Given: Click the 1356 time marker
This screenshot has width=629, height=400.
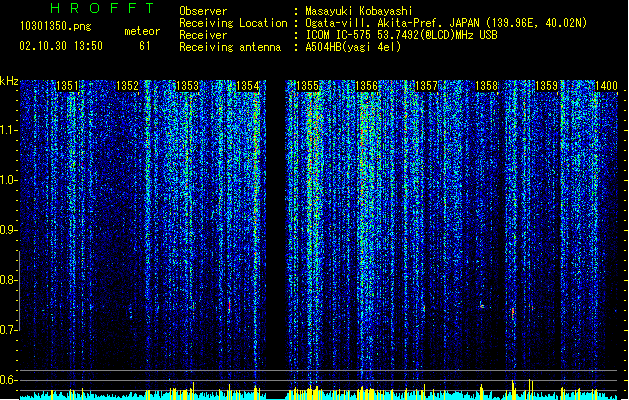Looking at the screenshot, I should point(366,86).
